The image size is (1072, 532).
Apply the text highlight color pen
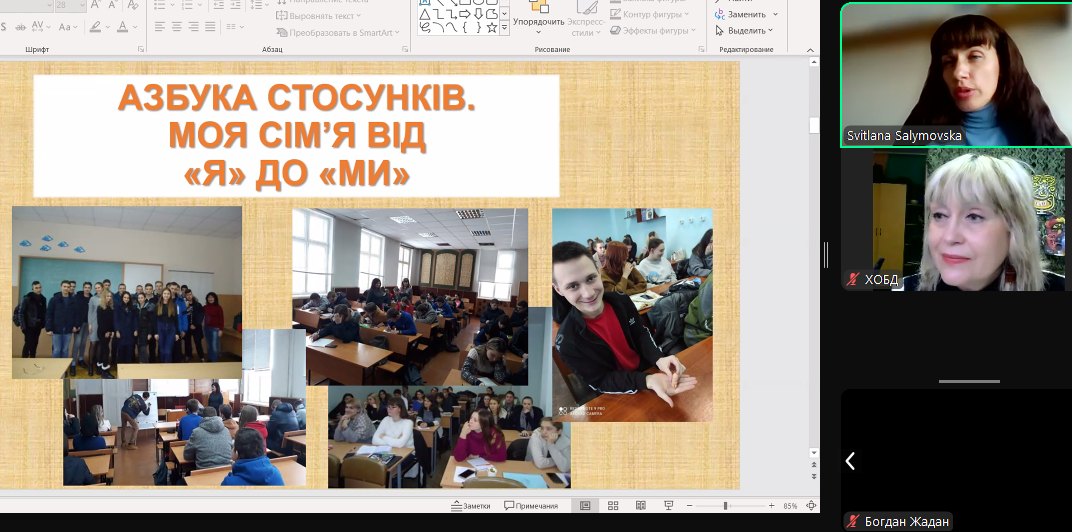95,27
